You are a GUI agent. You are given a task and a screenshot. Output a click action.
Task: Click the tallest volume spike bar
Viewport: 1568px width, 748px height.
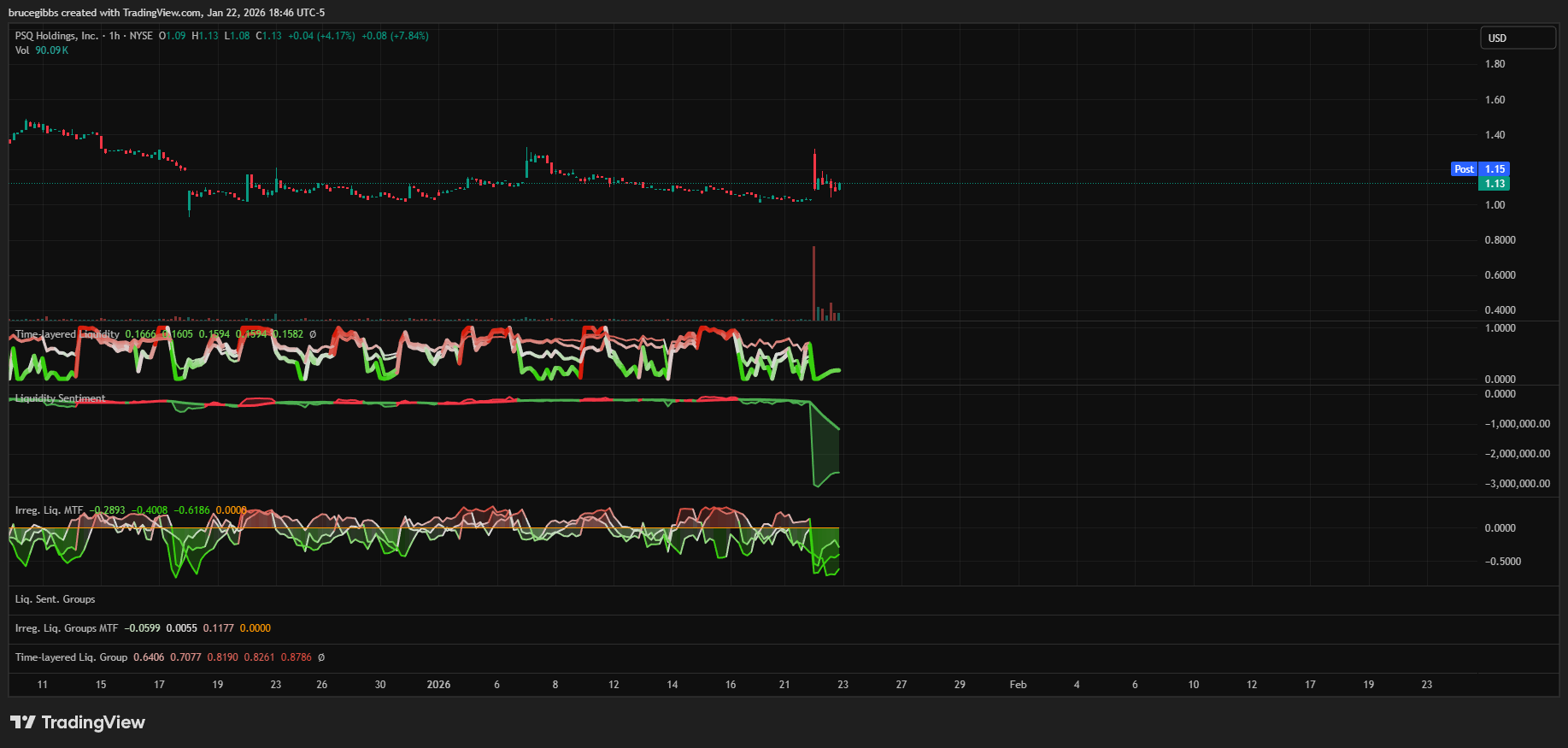click(813, 282)
